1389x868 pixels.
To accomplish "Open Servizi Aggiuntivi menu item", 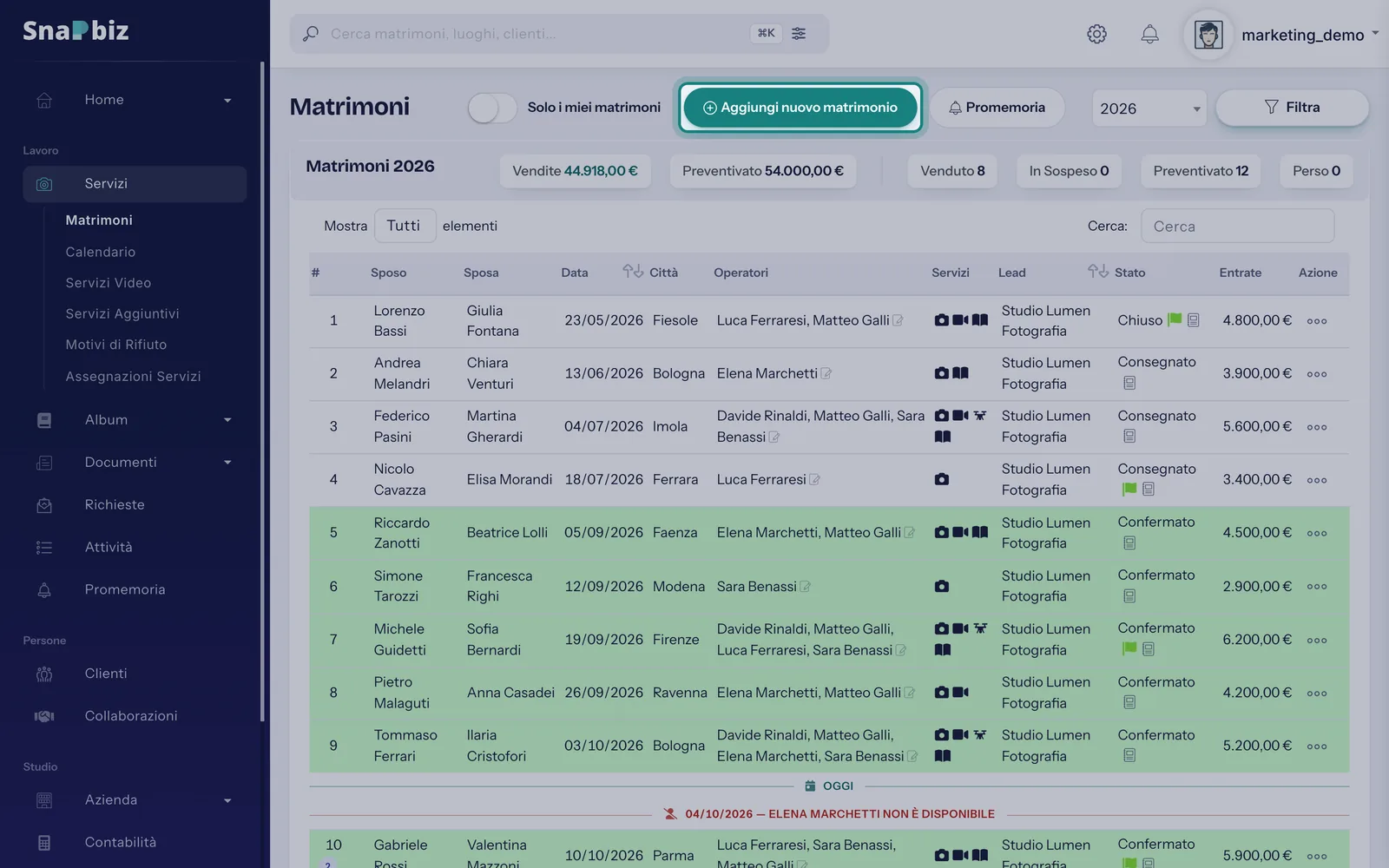I will (122, 313).
